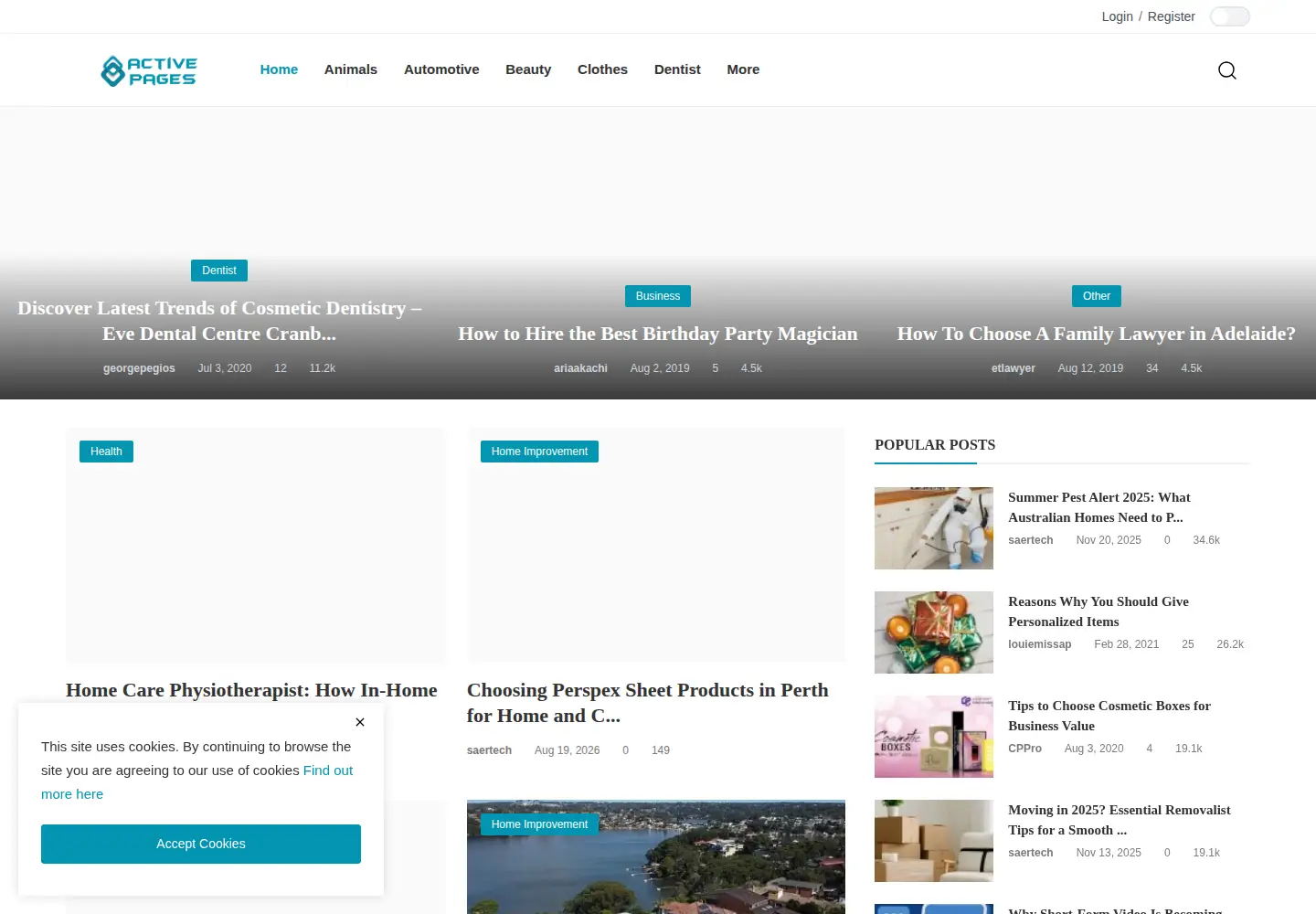Open the Personalized Items gift thumbnail

click(x=934, y=632)
